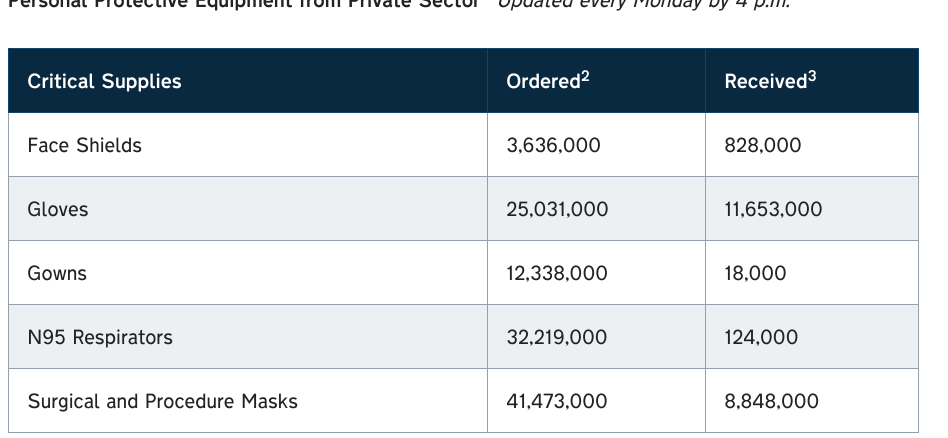Click footnote 3 superscript on Received
Image resolution: width=948 pixels, height=438 pixels.
click(812, 76)
